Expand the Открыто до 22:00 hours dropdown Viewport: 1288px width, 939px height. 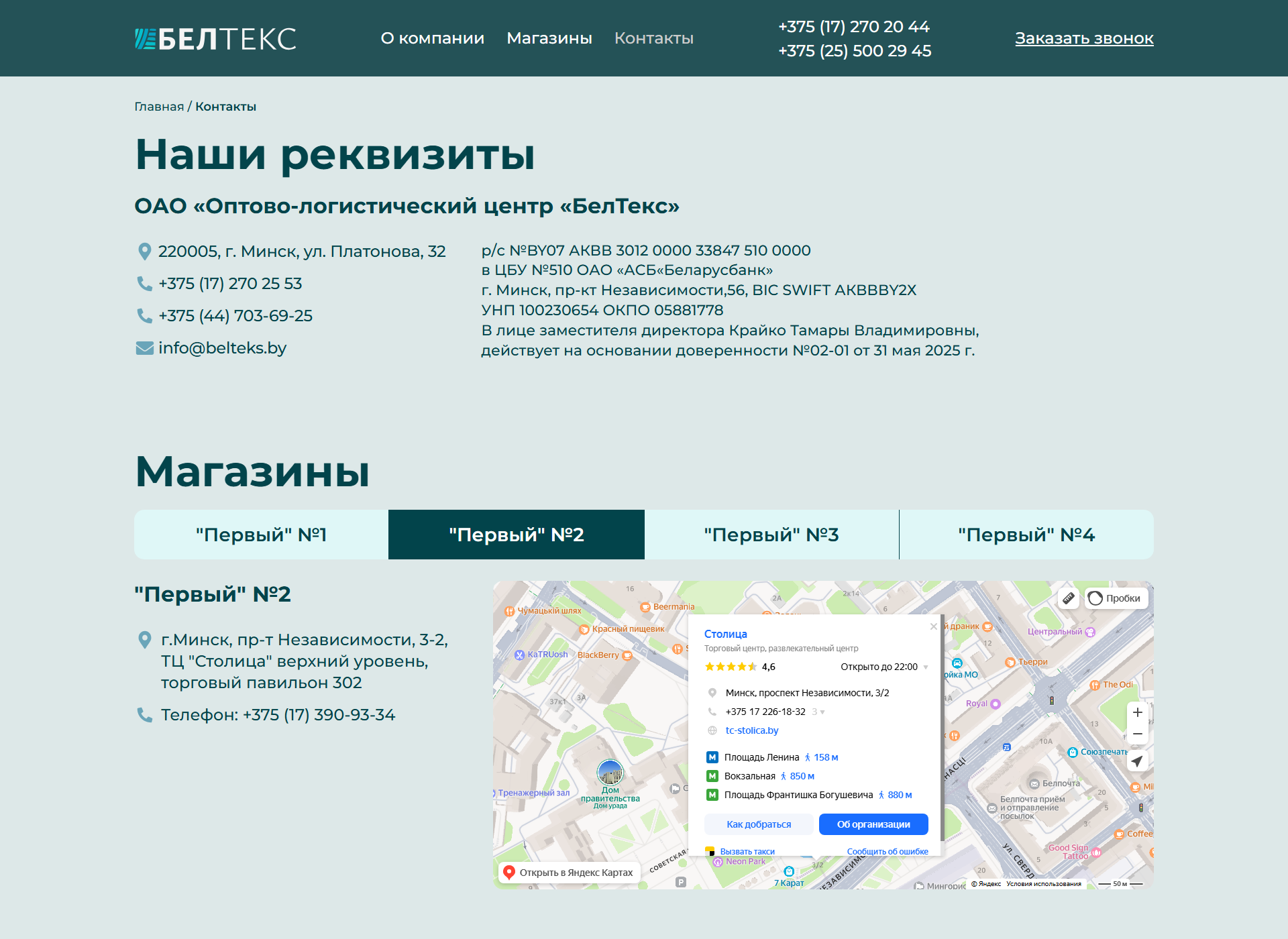click(x=926, y=667)
